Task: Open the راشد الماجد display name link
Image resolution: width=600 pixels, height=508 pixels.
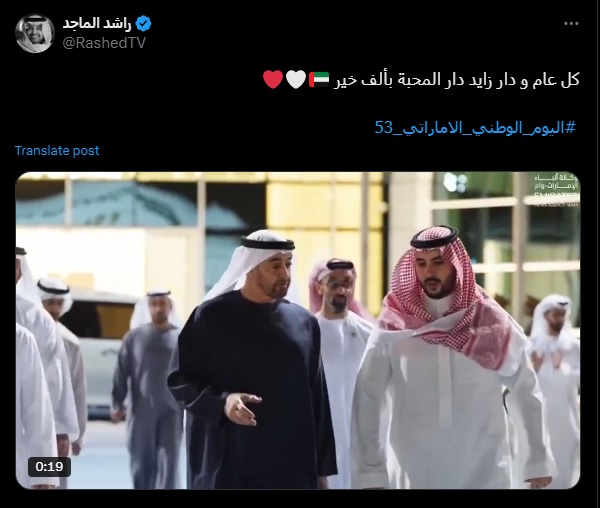Action: pos(97,24)
